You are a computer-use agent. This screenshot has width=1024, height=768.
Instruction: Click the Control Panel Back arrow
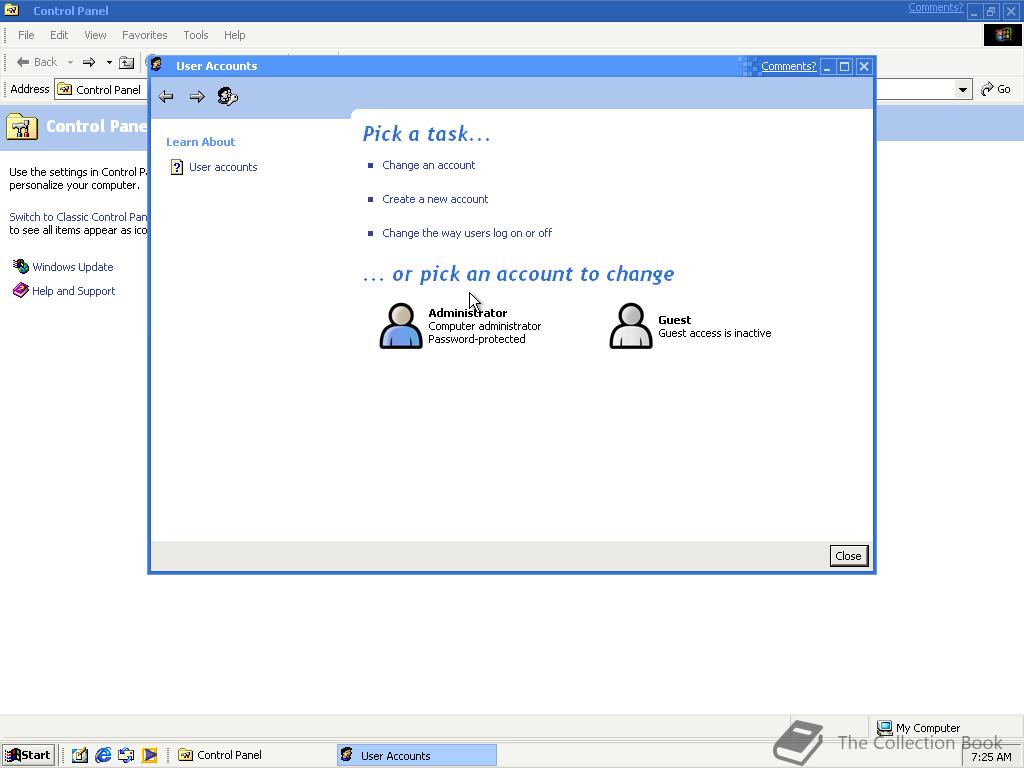[23, 62]
